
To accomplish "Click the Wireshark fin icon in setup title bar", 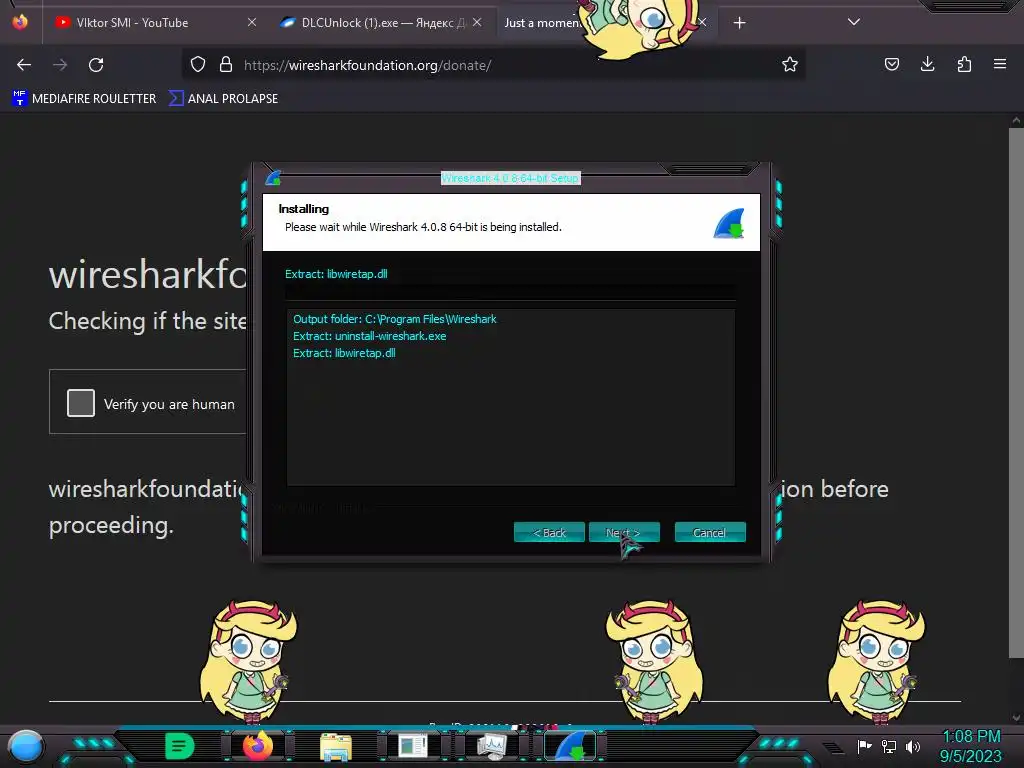I will 274,178.
